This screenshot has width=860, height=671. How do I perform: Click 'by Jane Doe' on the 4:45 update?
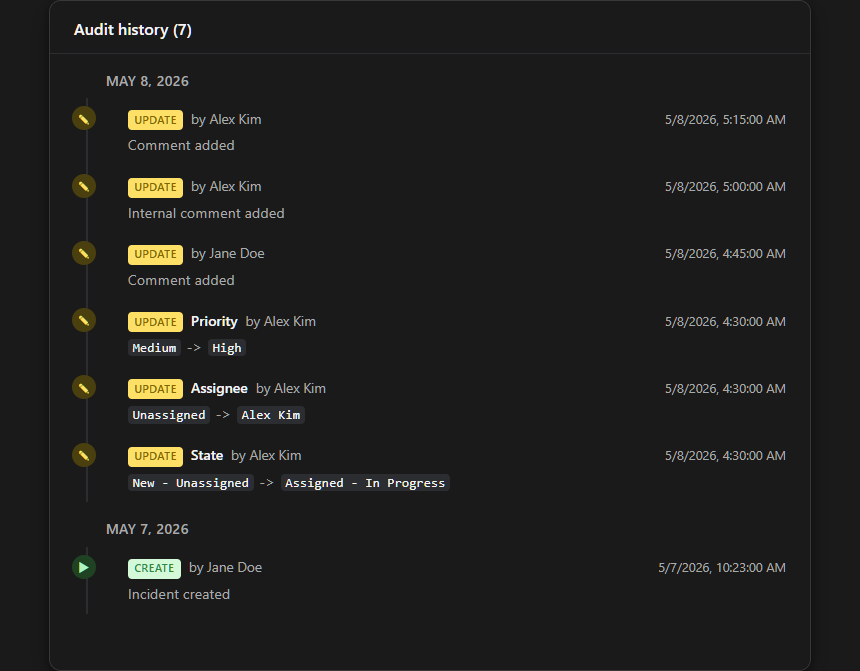coord(228,253)
